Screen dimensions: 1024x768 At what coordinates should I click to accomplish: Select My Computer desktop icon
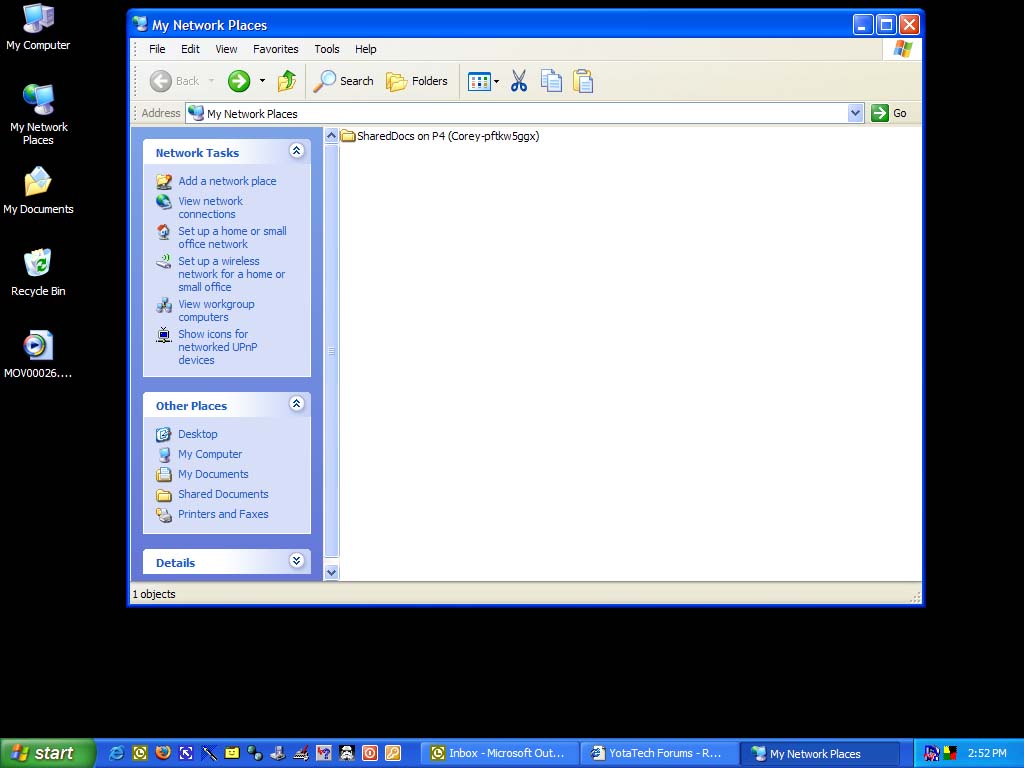click(x=38, y=27)
